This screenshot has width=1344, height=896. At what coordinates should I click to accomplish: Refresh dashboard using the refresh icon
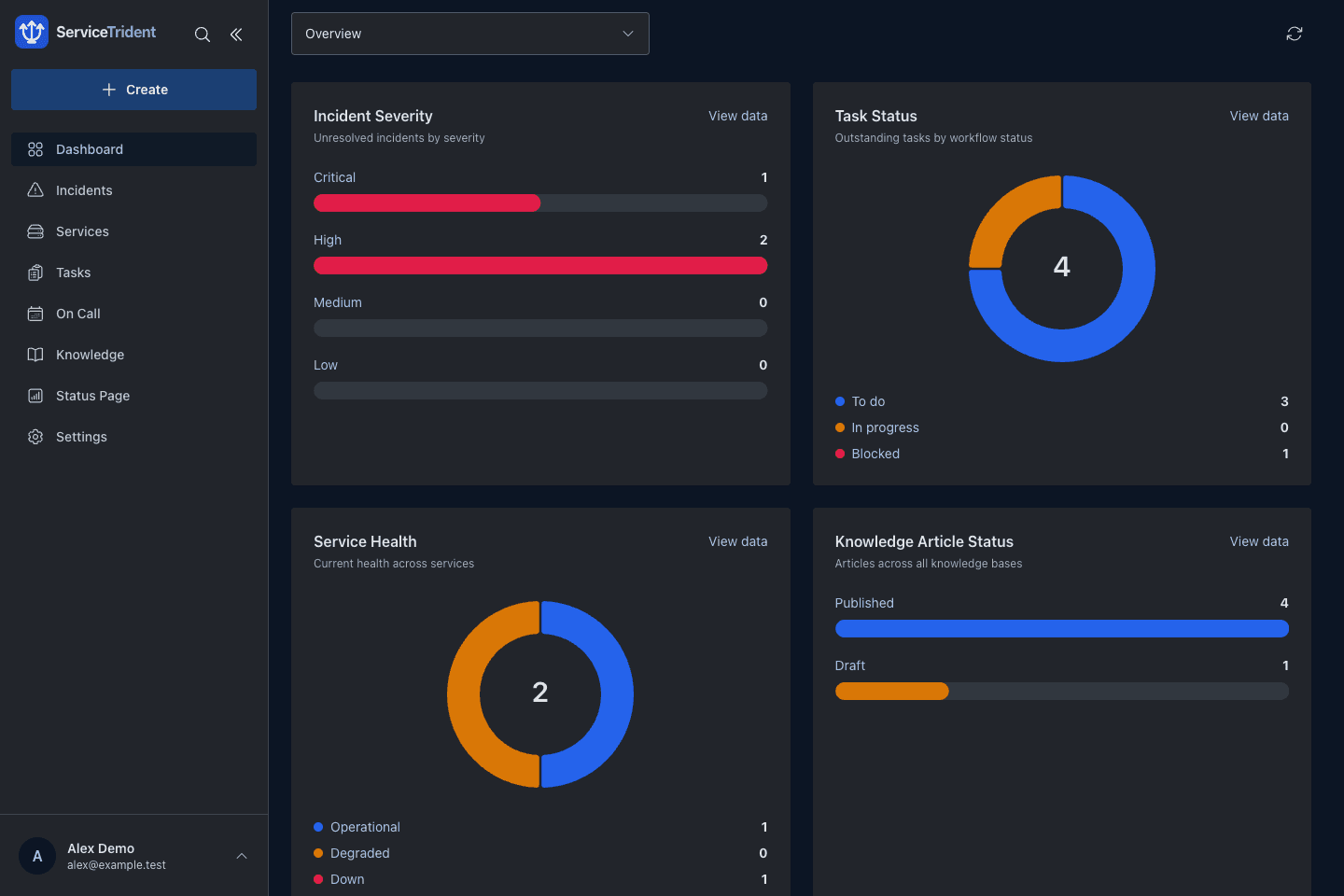click(x=1295, y=34)
